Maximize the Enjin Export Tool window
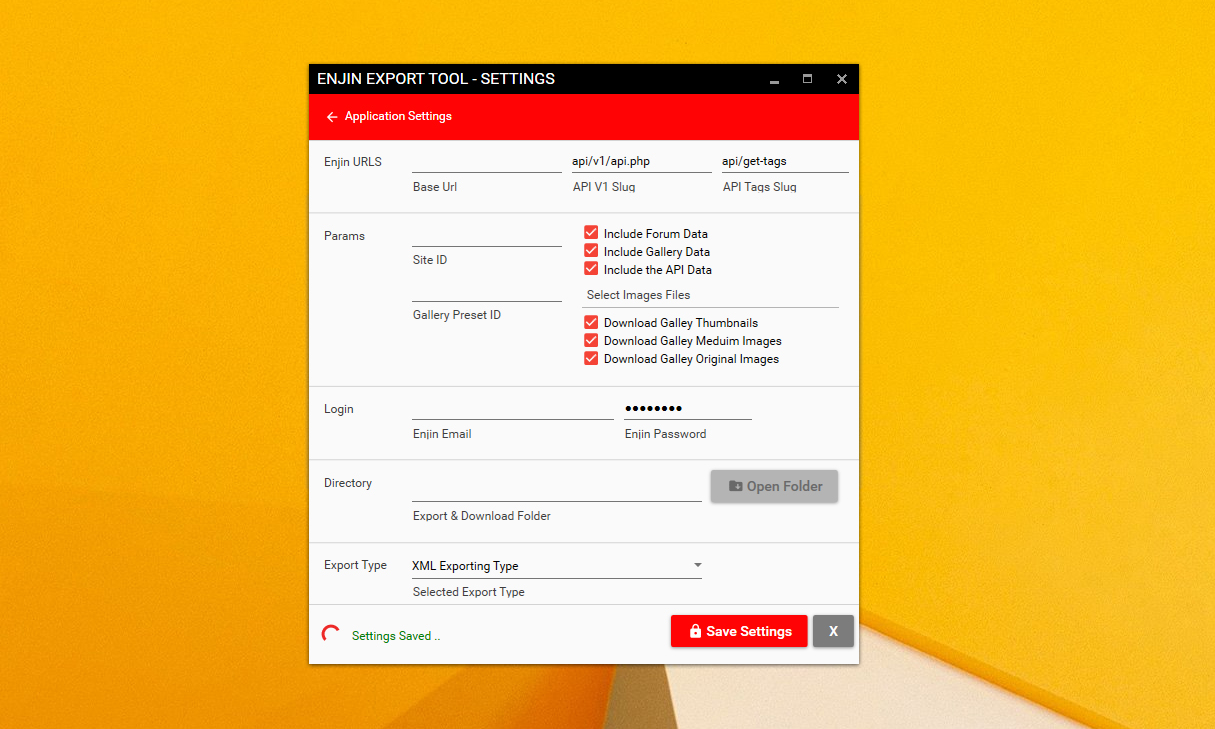Image resolution: width=1215 pixels, height=729 pixels. pyautogui.click(x=807, y=79)
